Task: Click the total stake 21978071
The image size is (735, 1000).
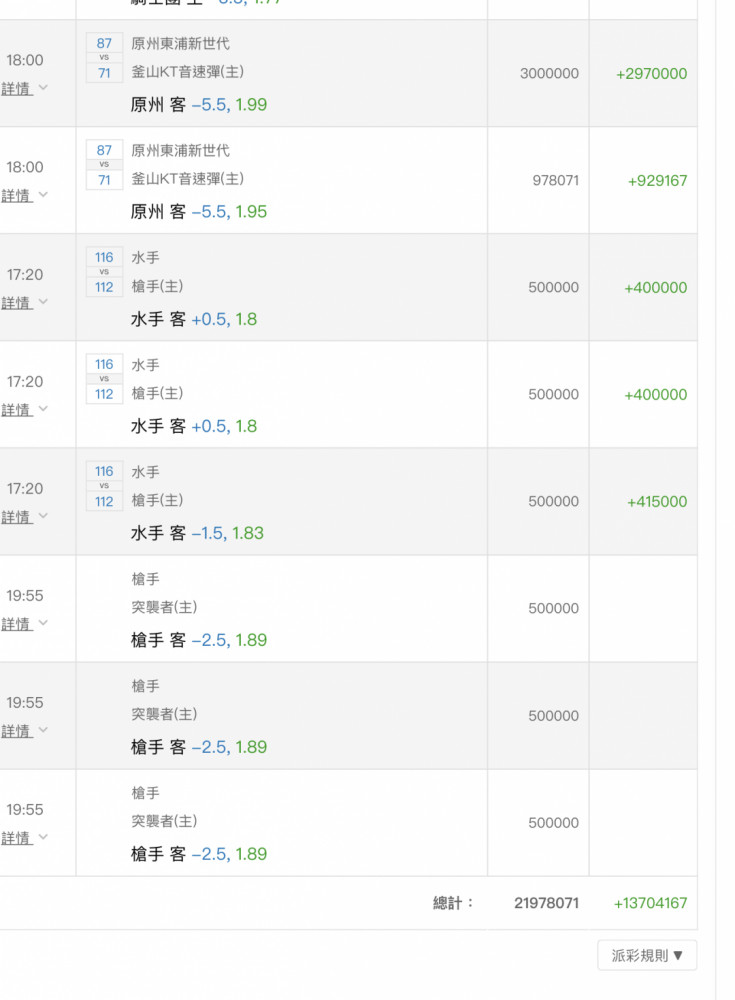Action: [x=547, y=903]
